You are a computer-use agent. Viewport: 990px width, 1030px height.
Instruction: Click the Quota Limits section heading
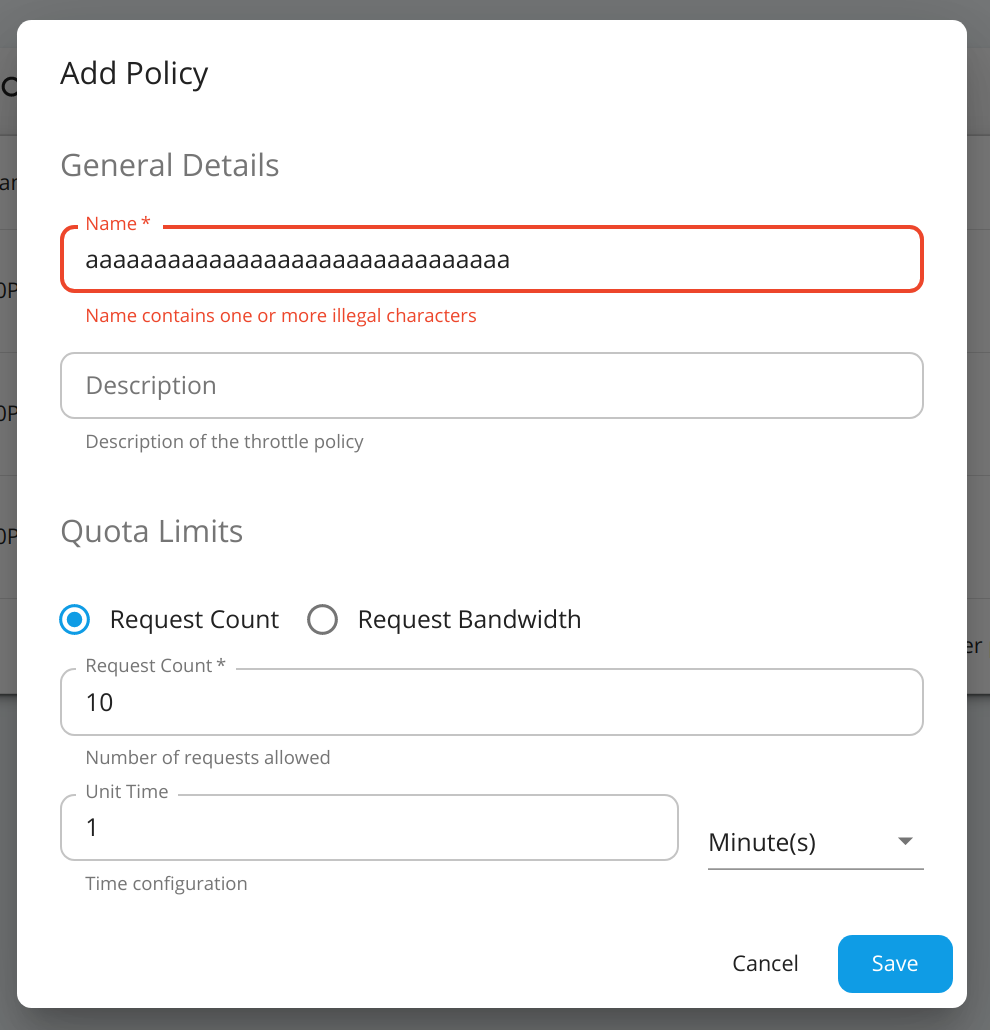(151, 531)
